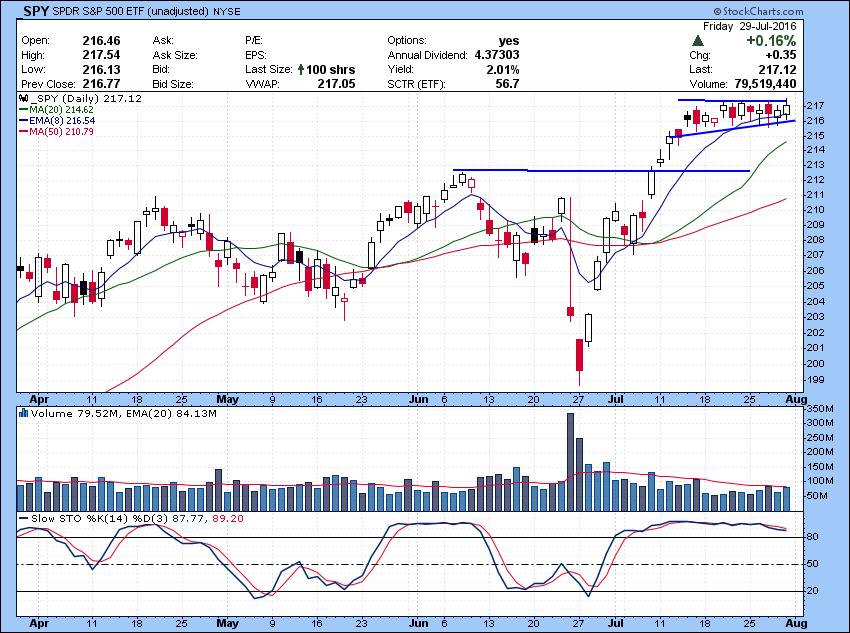Click the volume bars icon beside Volume 79.52M
Screen dimensions: 850x633
[23, 414]
